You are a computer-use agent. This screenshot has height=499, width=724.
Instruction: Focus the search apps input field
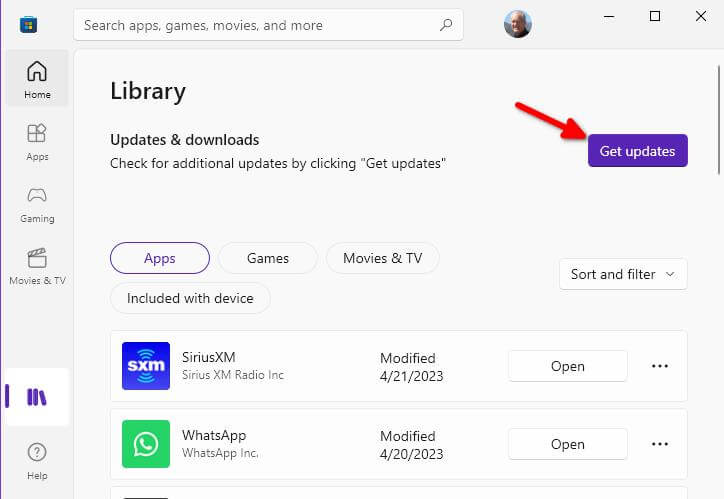coord(268,25)
